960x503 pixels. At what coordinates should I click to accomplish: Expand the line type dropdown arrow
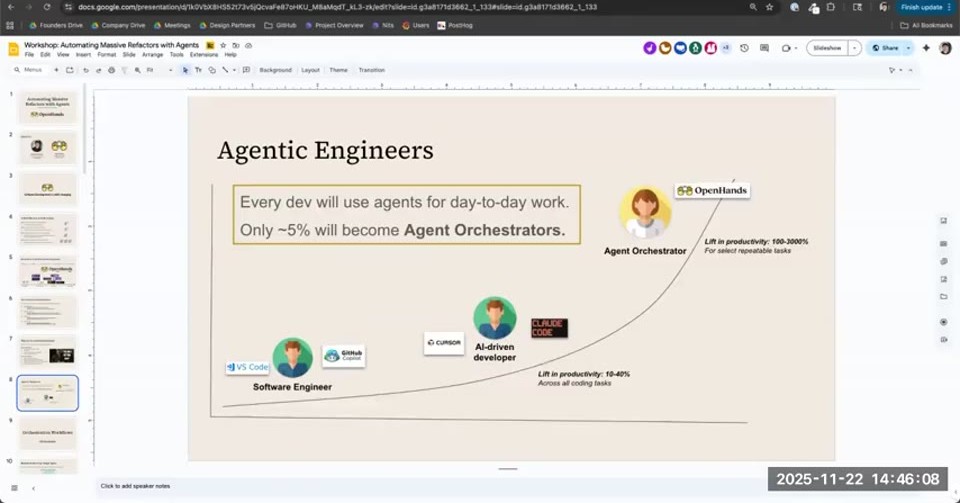coord(234,70)
